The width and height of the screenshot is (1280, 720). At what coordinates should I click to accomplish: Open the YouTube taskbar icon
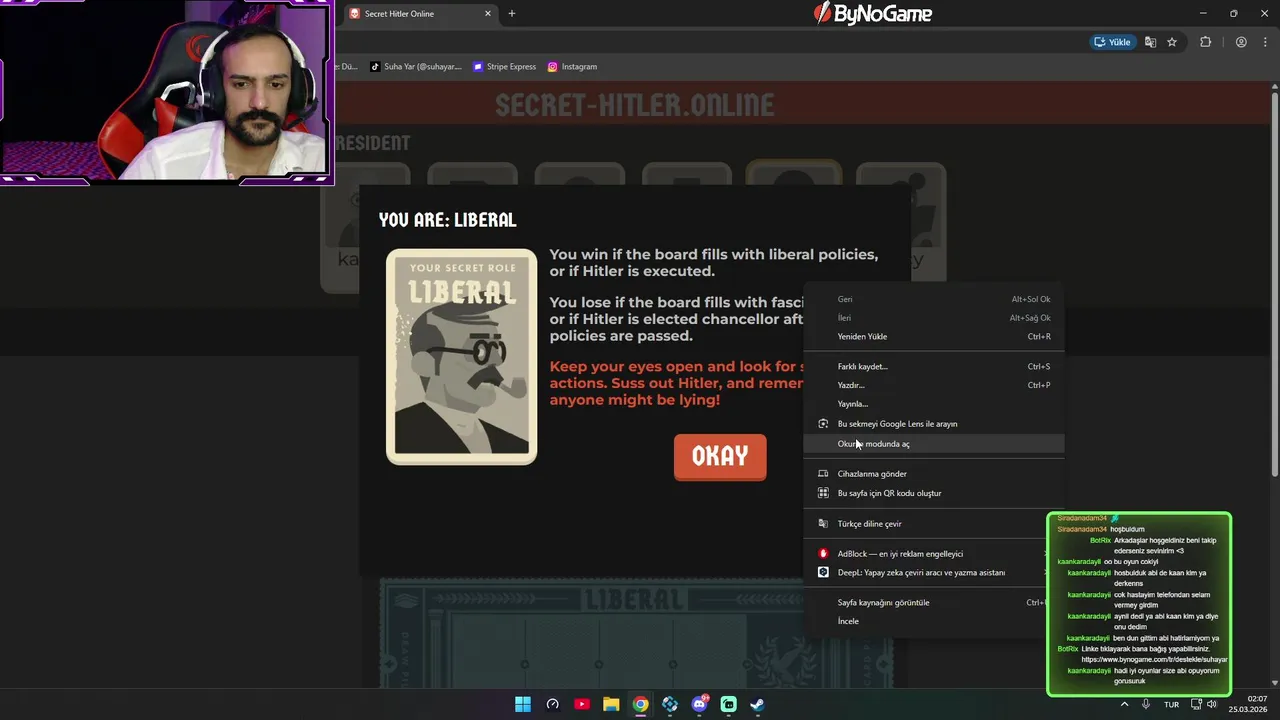click(582, 704)
